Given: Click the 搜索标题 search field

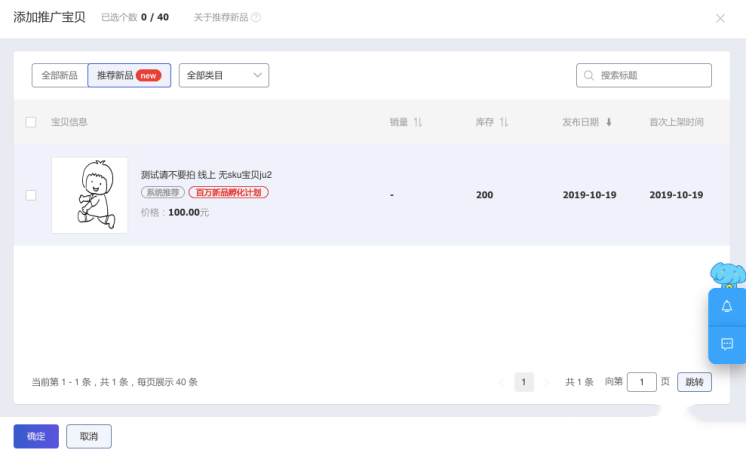Looking at the screenshot, I should click(644, 75).
